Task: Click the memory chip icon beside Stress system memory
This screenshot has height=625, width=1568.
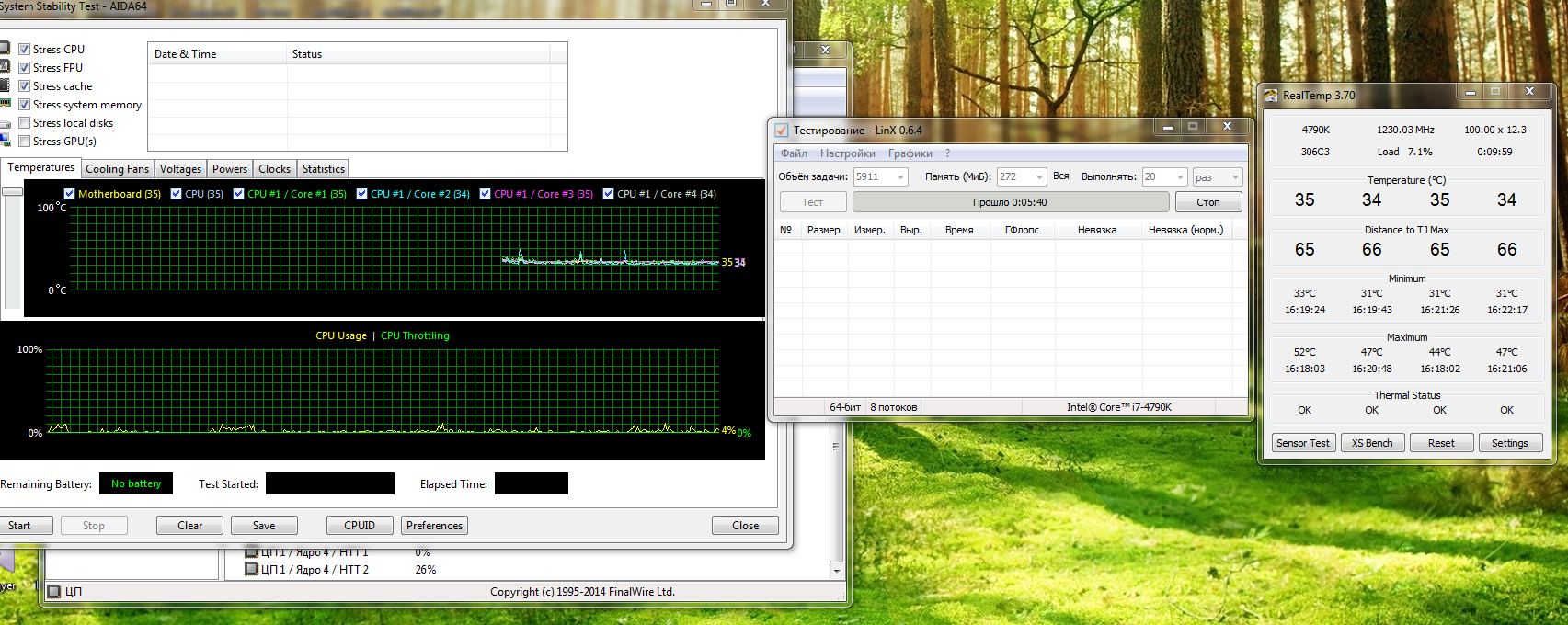Action: (5, 104)
